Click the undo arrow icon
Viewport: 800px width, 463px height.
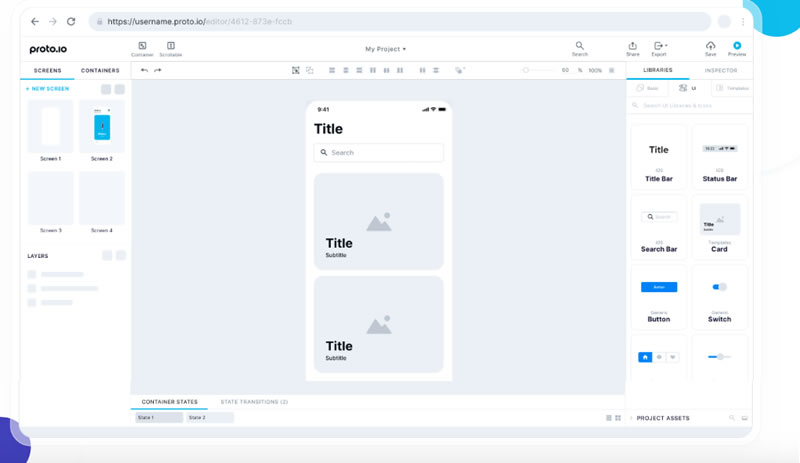tap(144, 70)
